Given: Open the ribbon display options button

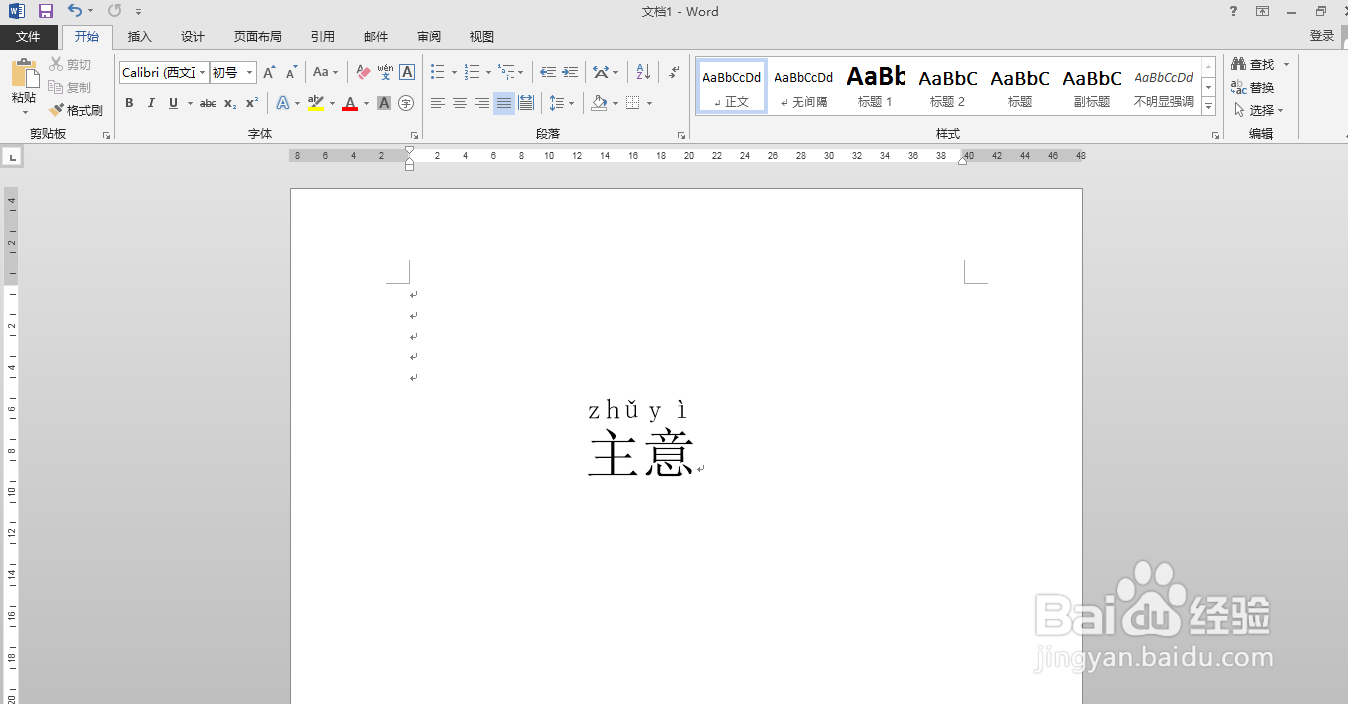Looking at the screenshot, I should [x=1263, y=11].
